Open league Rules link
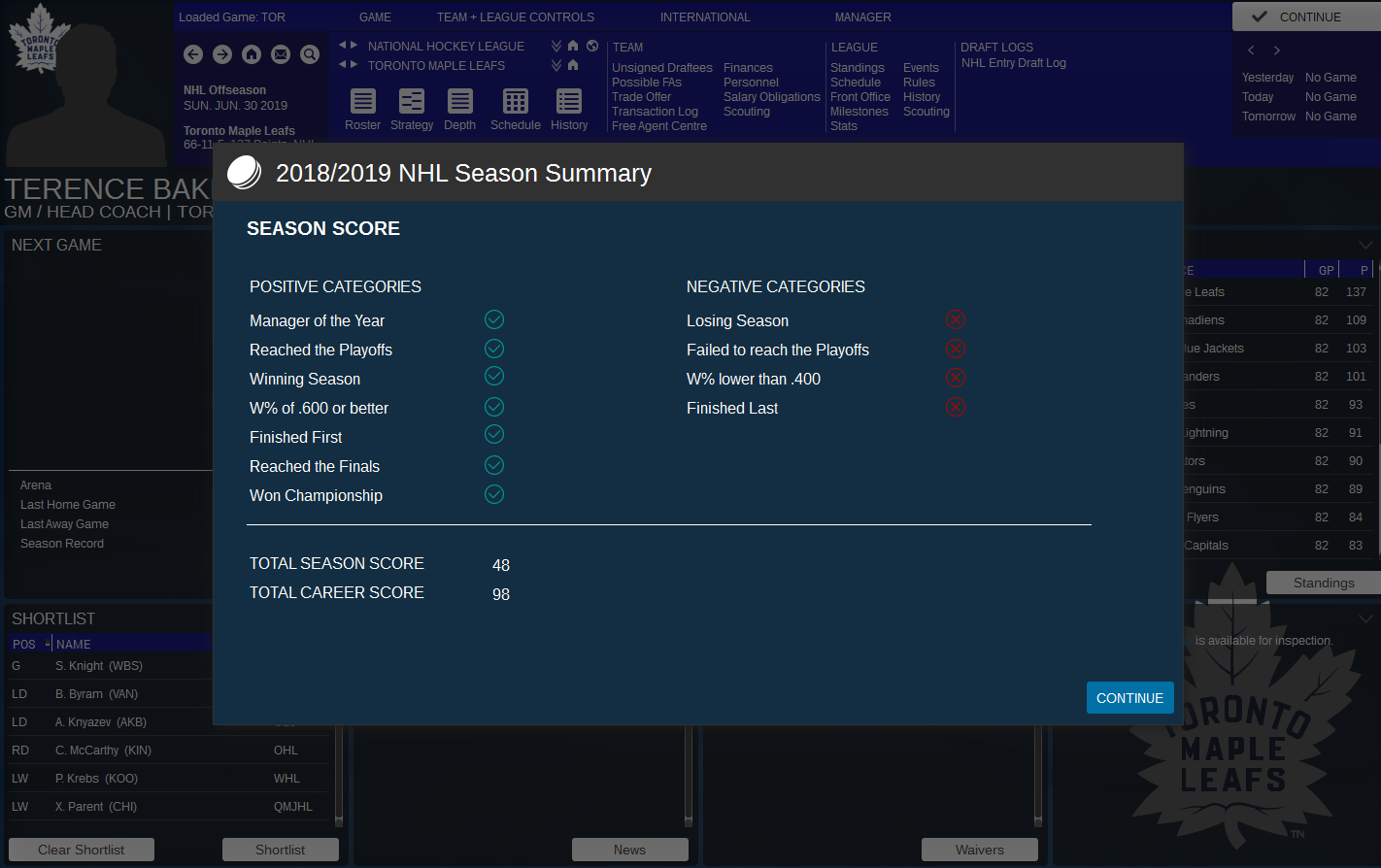Screen dimensions: 1381x868 pyautogui.click(x=919, y=83)
